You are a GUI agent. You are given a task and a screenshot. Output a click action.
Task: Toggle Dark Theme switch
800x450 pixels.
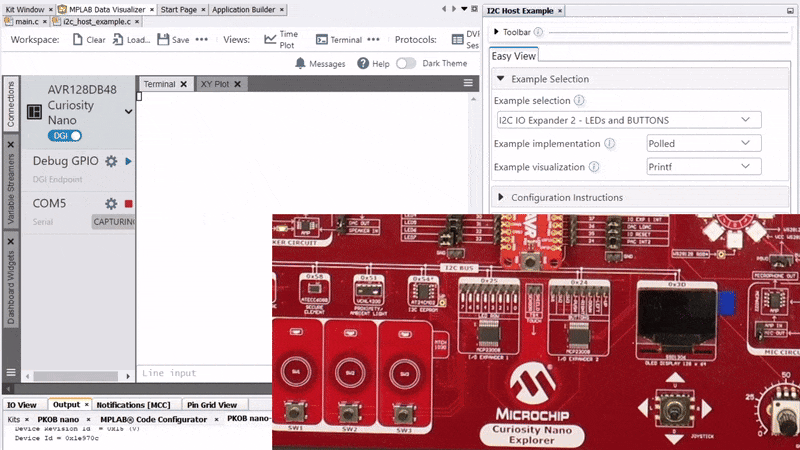[x=406, y=63]
